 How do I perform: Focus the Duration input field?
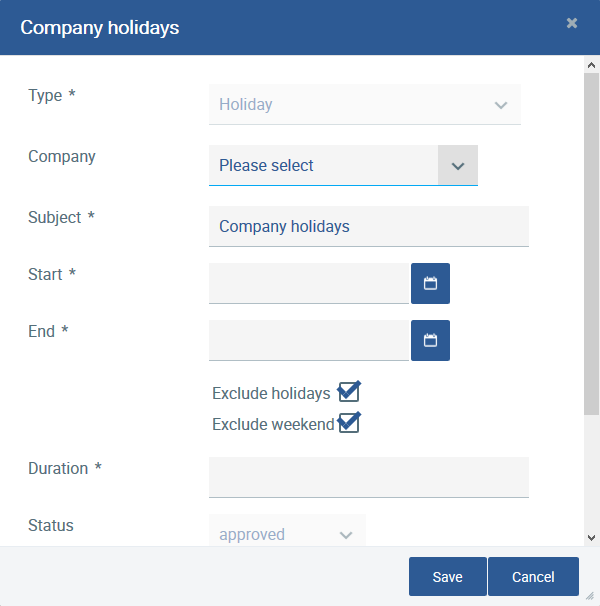(368, 477)
